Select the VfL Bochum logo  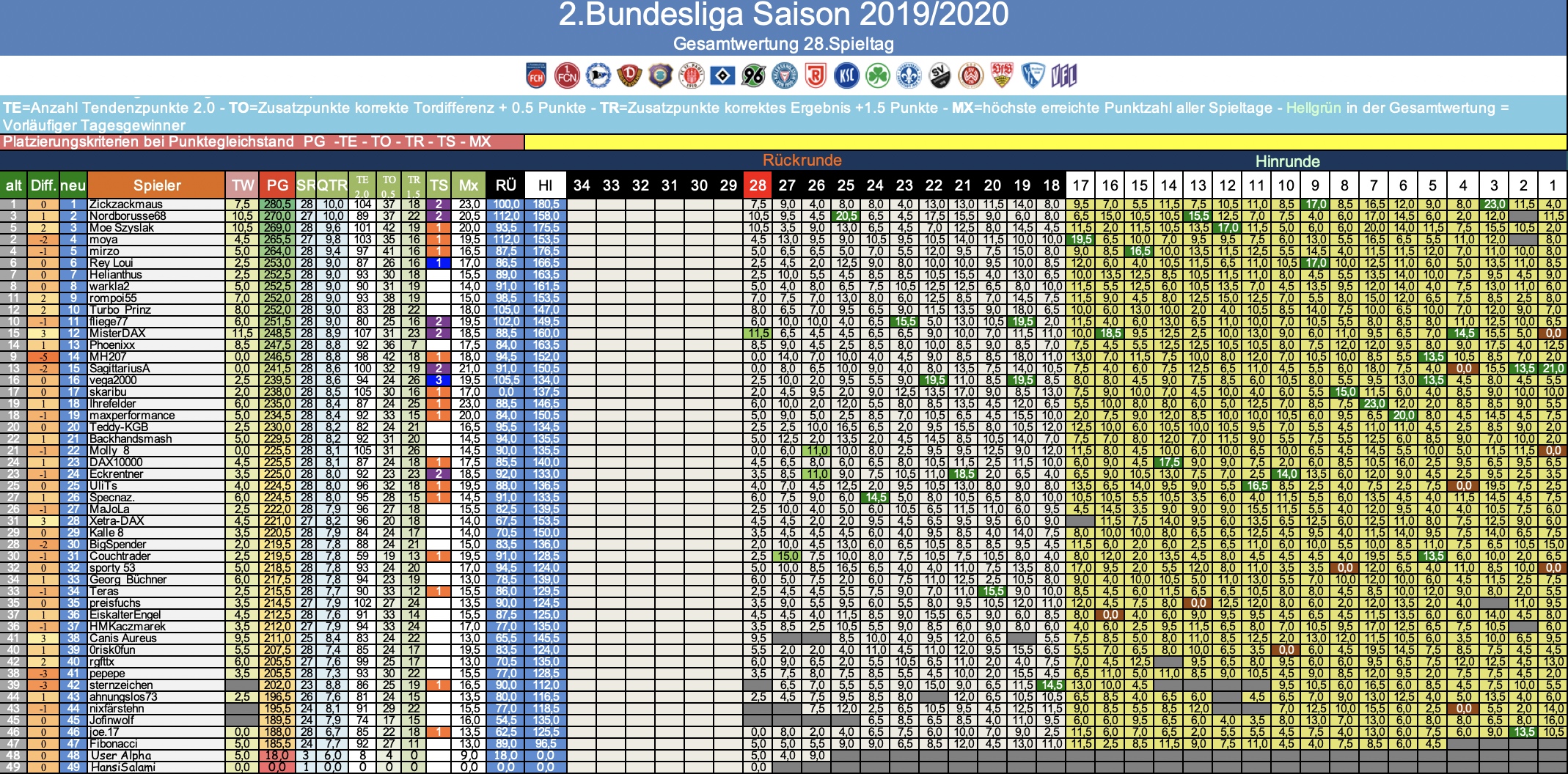[1033, 75]
